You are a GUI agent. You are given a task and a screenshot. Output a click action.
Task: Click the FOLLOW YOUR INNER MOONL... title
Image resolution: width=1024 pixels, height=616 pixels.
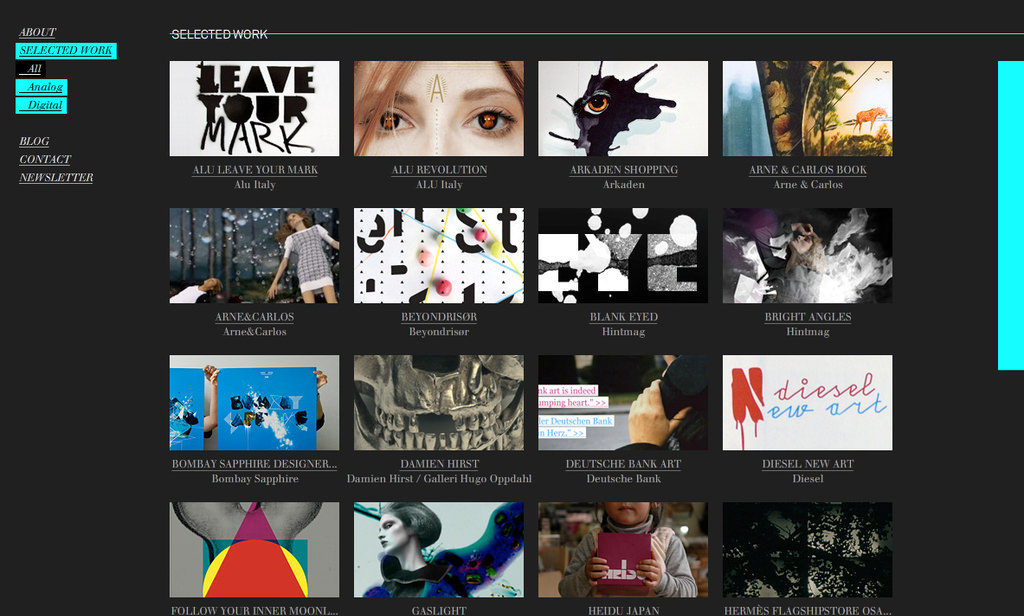point(255,611)
